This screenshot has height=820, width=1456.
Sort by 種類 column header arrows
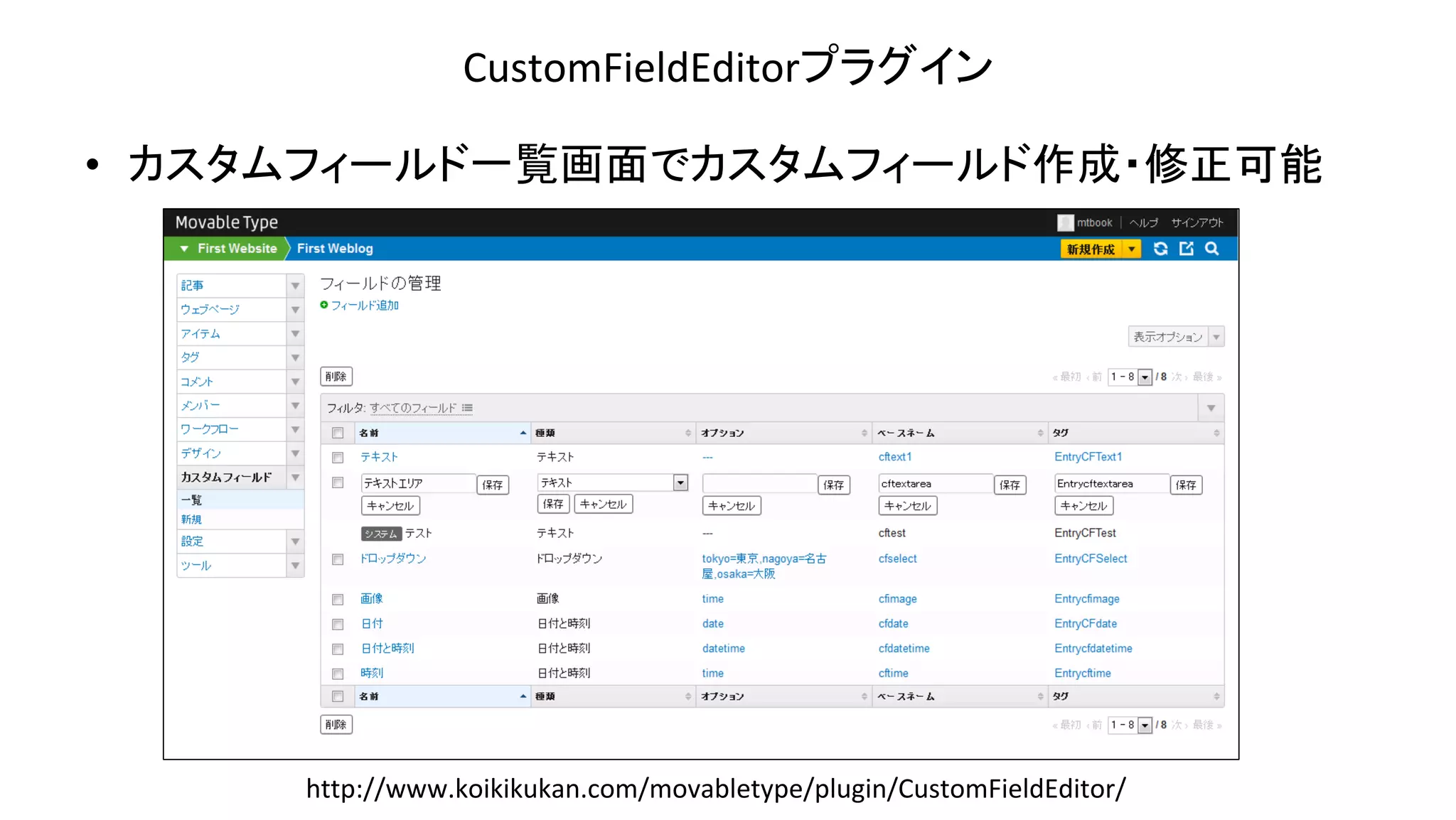click(x=687, y=433)
